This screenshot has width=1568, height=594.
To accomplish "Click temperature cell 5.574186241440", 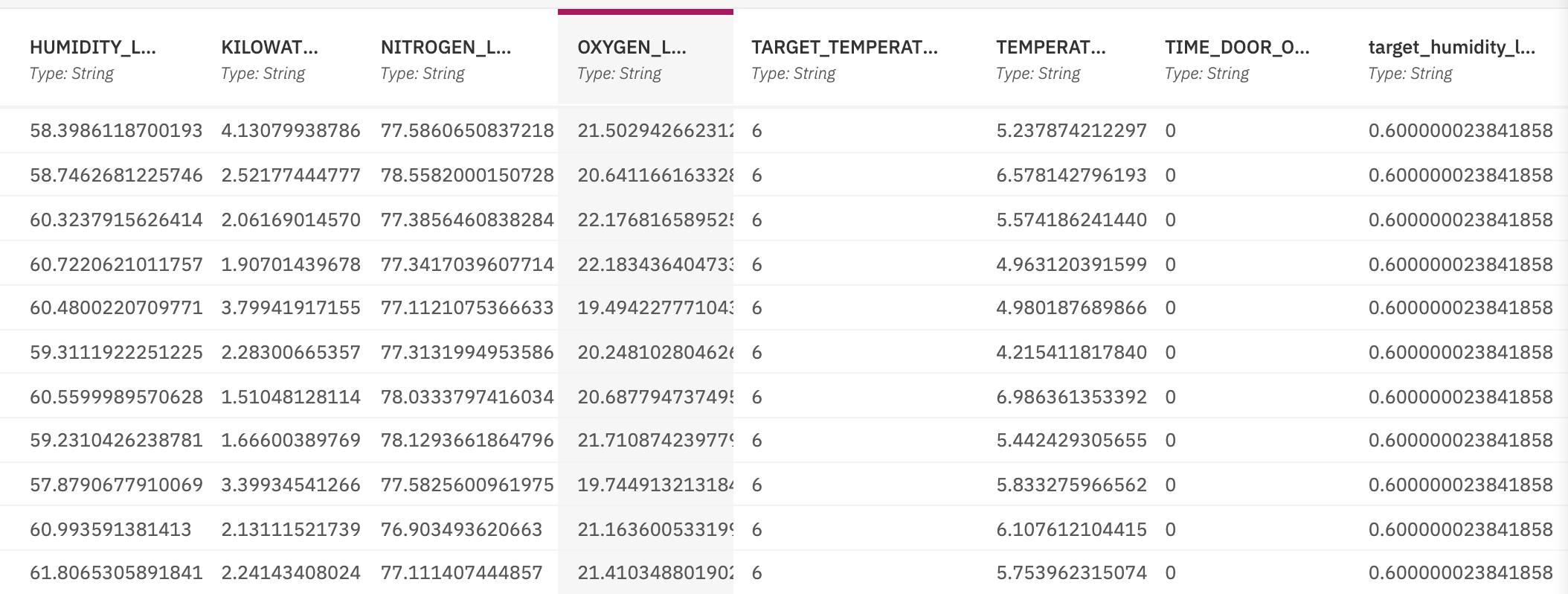I will point(1071,220).
